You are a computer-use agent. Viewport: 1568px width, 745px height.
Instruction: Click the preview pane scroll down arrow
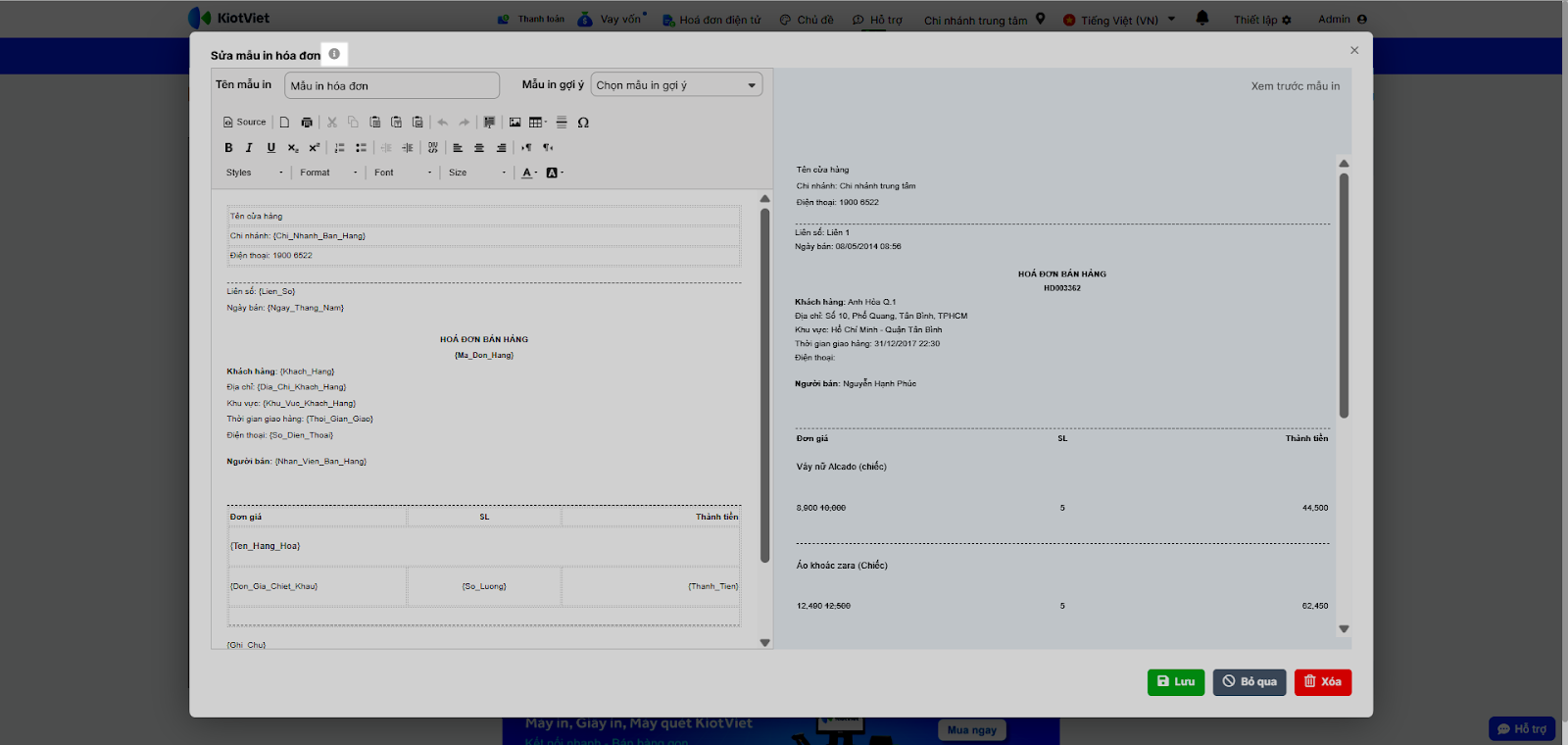pos(1344,629)
